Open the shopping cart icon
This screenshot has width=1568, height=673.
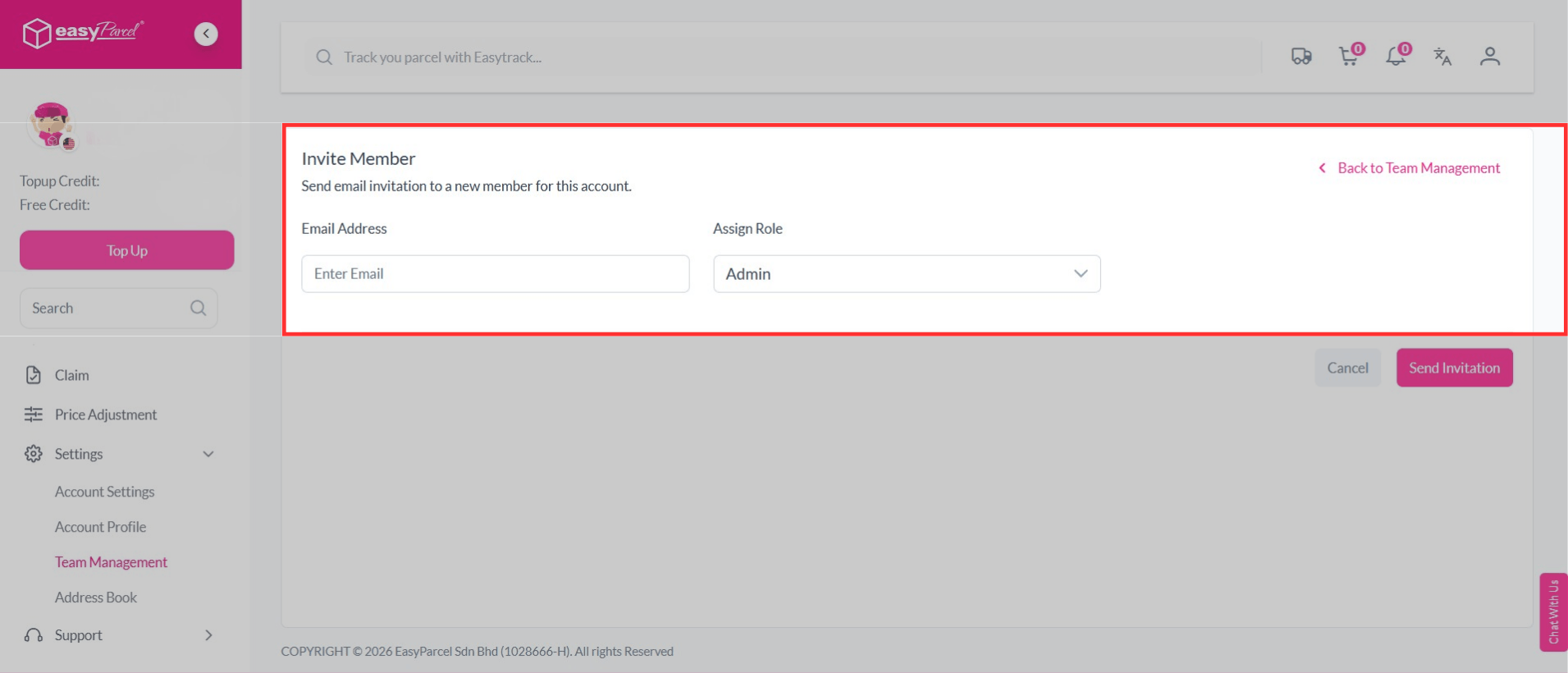(1350, 55)
